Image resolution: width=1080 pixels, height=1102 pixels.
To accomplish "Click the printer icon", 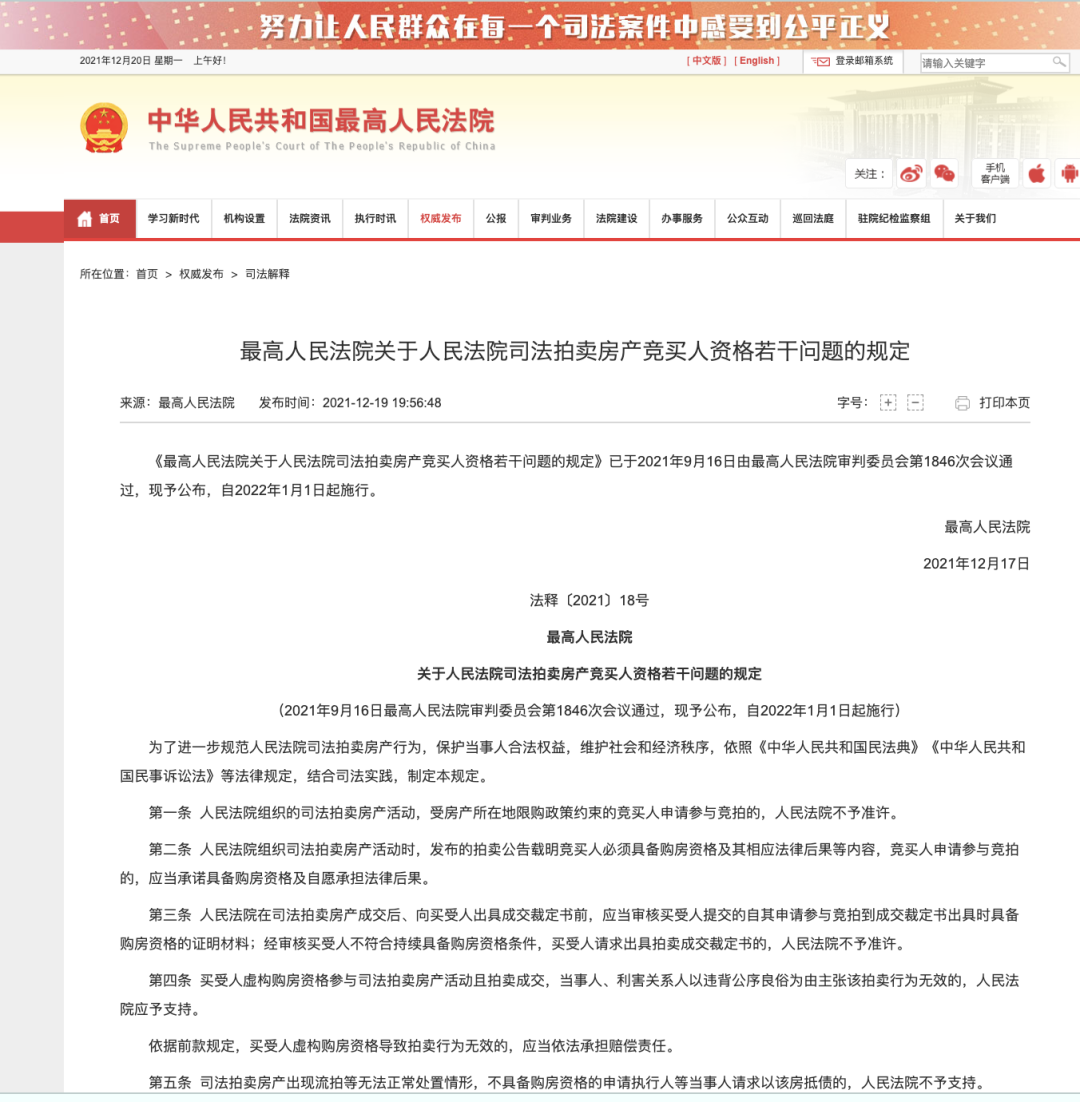I will point(962,403).
